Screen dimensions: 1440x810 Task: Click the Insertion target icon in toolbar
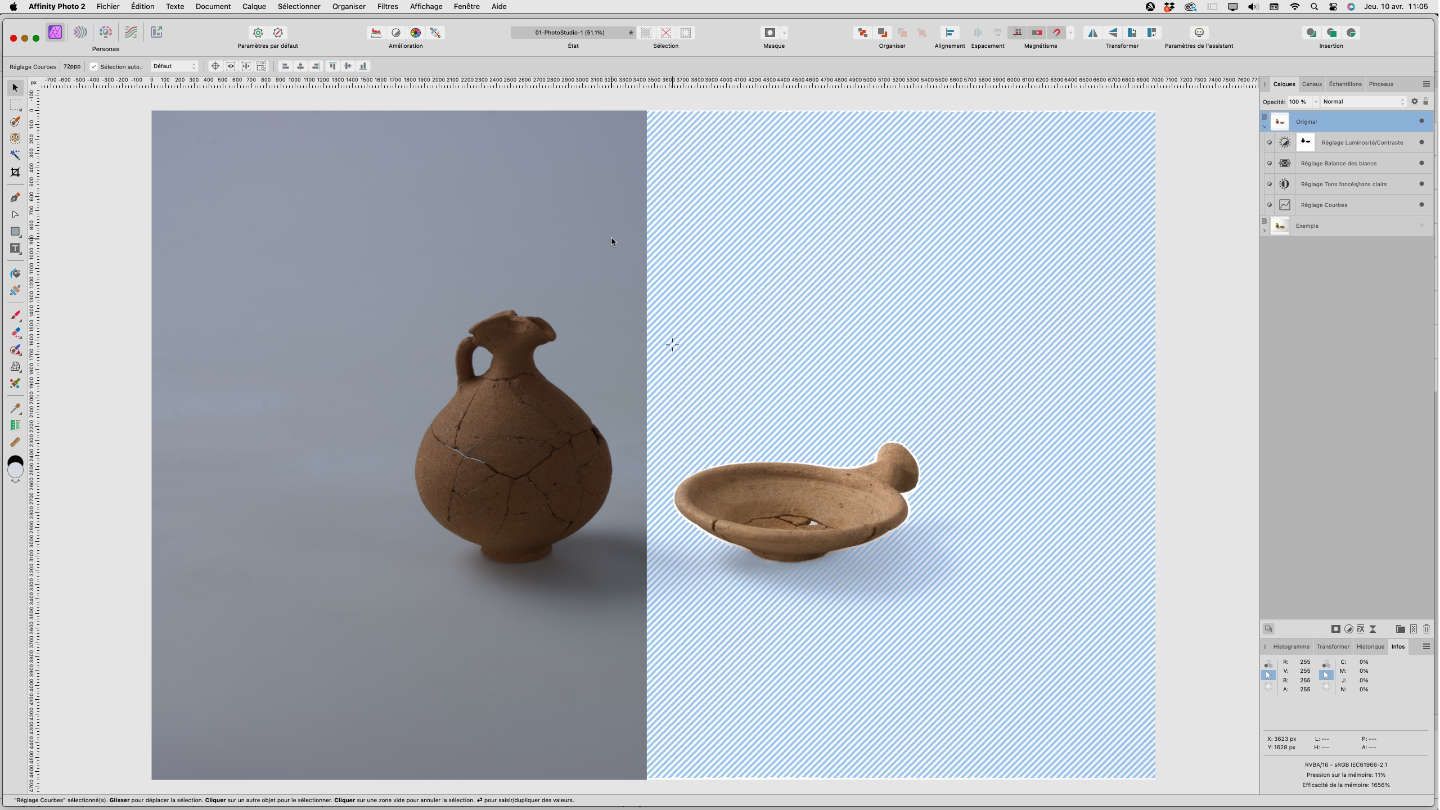[1331, 32]
